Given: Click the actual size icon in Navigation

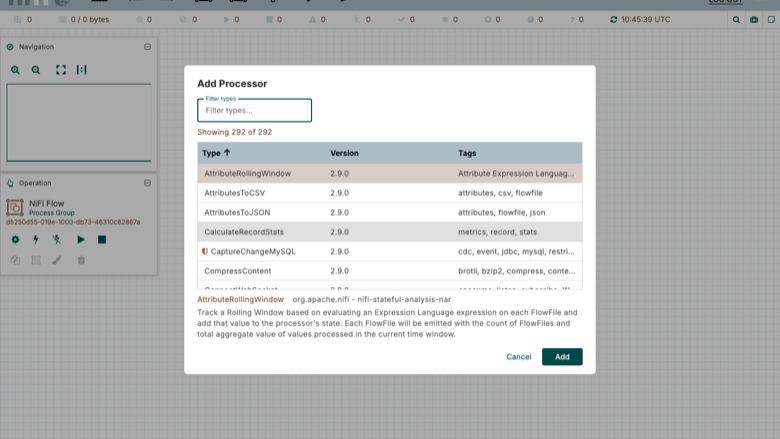Looking at the screenshot, I should pyautogui.click(x=82, y=70).
